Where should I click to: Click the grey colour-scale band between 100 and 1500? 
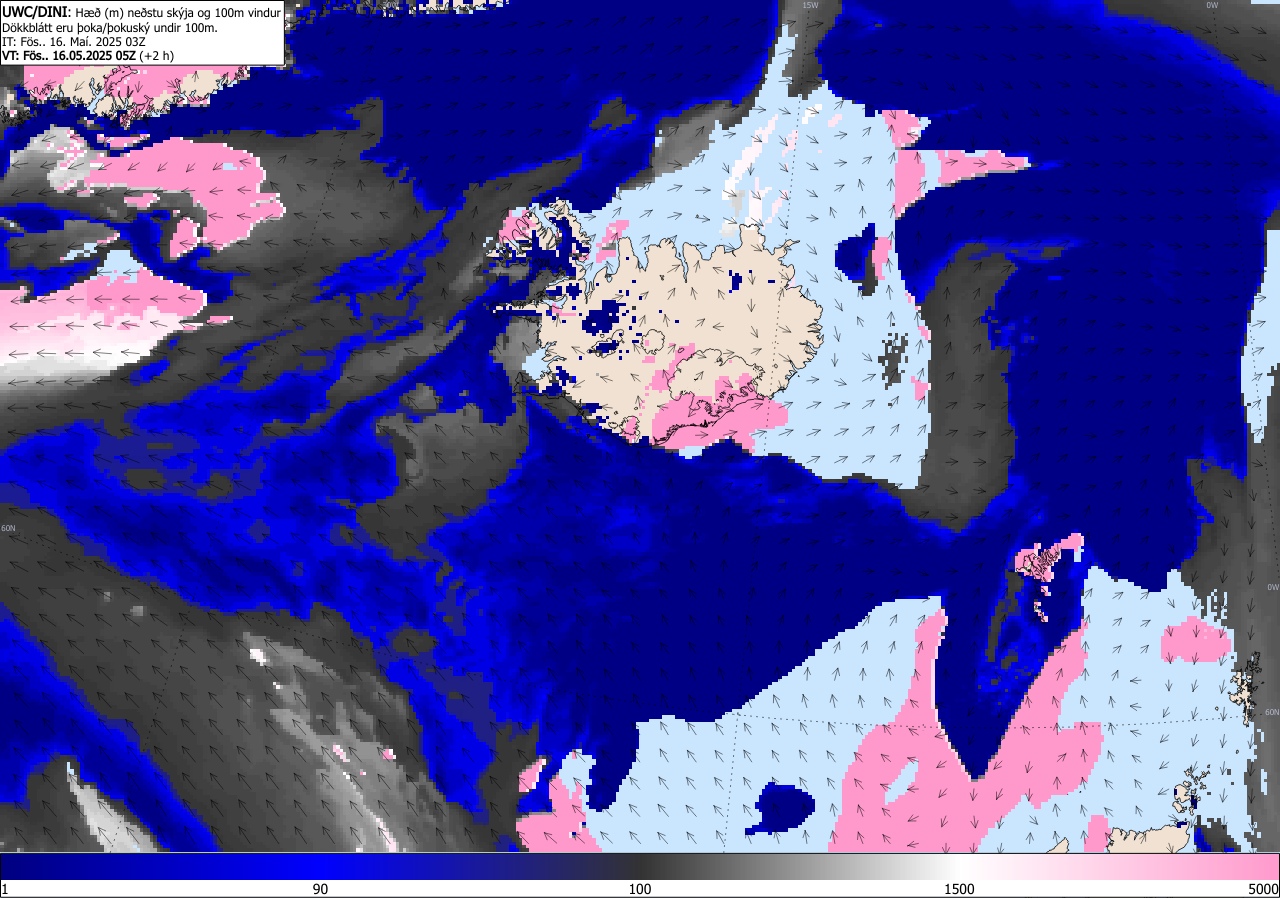click(800, 866)
